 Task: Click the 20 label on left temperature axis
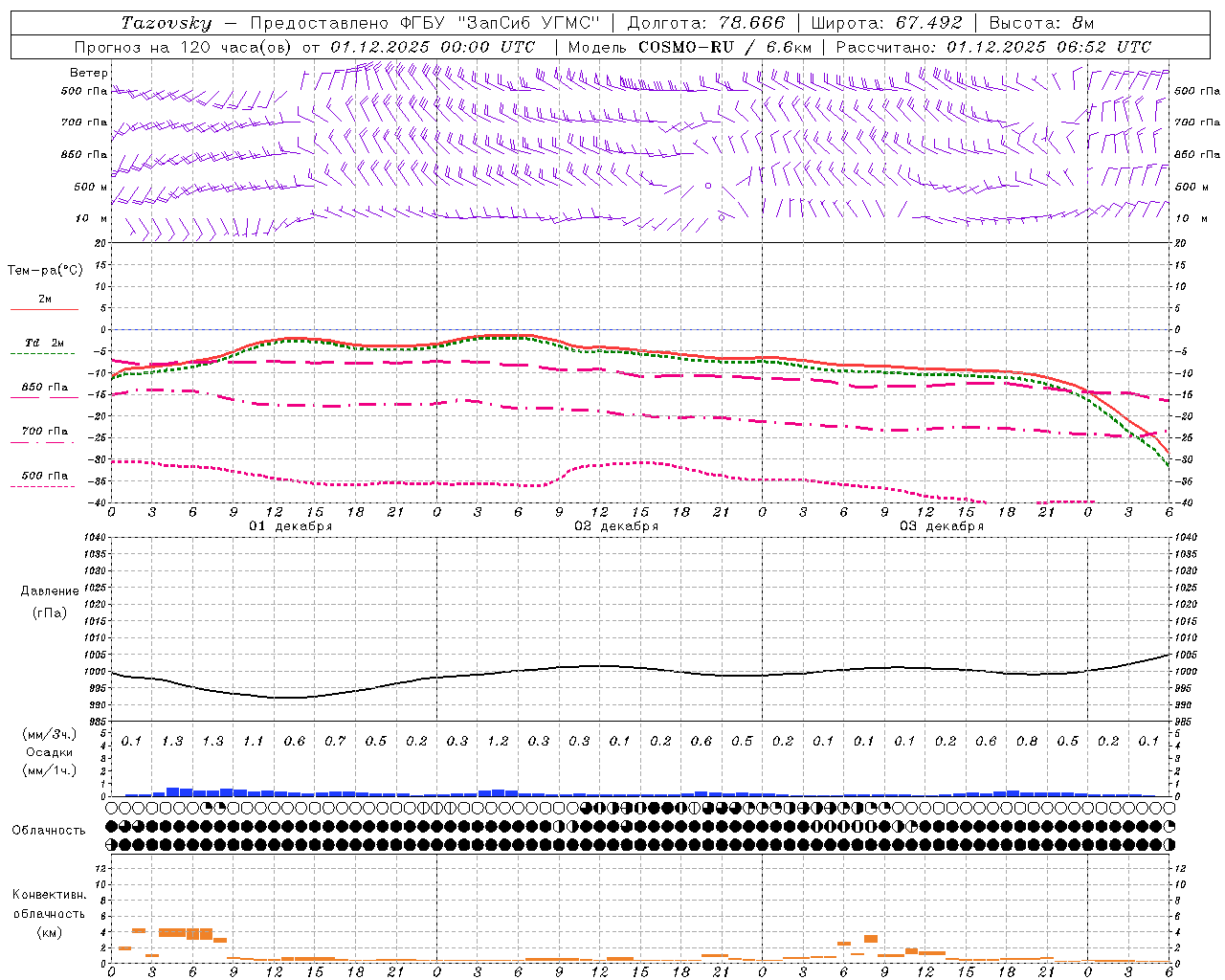coord(101,243)
